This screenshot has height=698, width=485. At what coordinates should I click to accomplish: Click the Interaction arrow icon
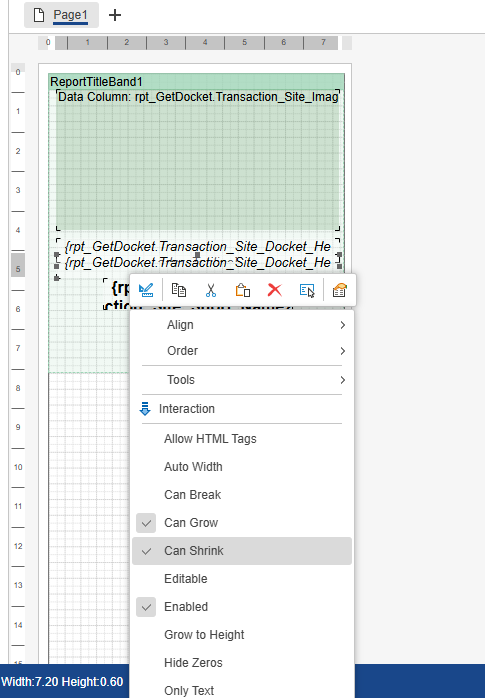coord(145,409)
